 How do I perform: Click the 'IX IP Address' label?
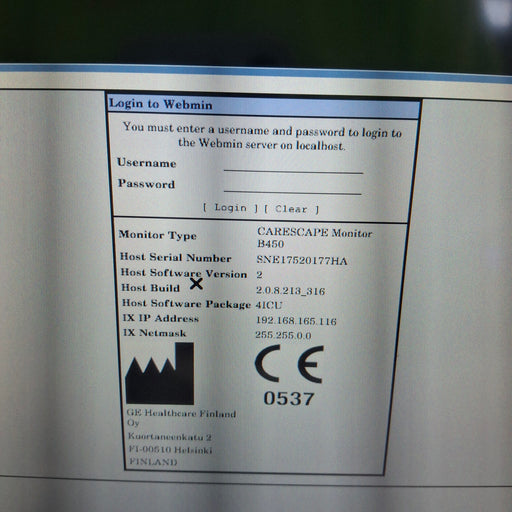point(161,318)
